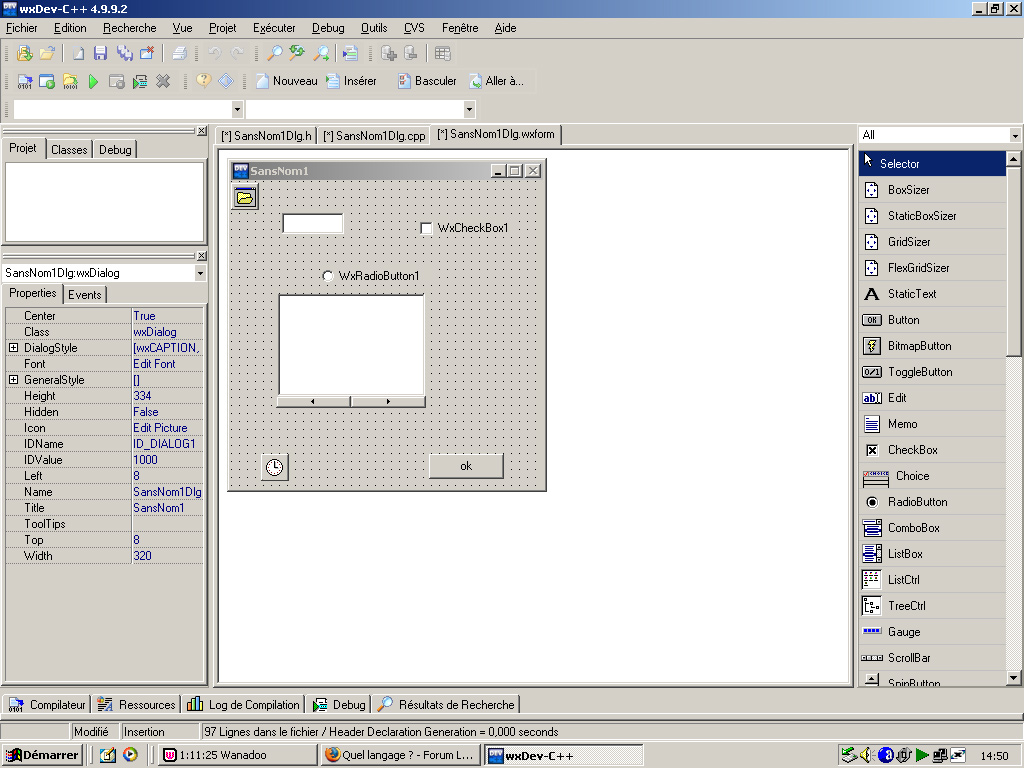The image size is (1024, 768).
Task: Click the Basculer toolbar button
Action: pyautogui.click(x=426, y=81)
